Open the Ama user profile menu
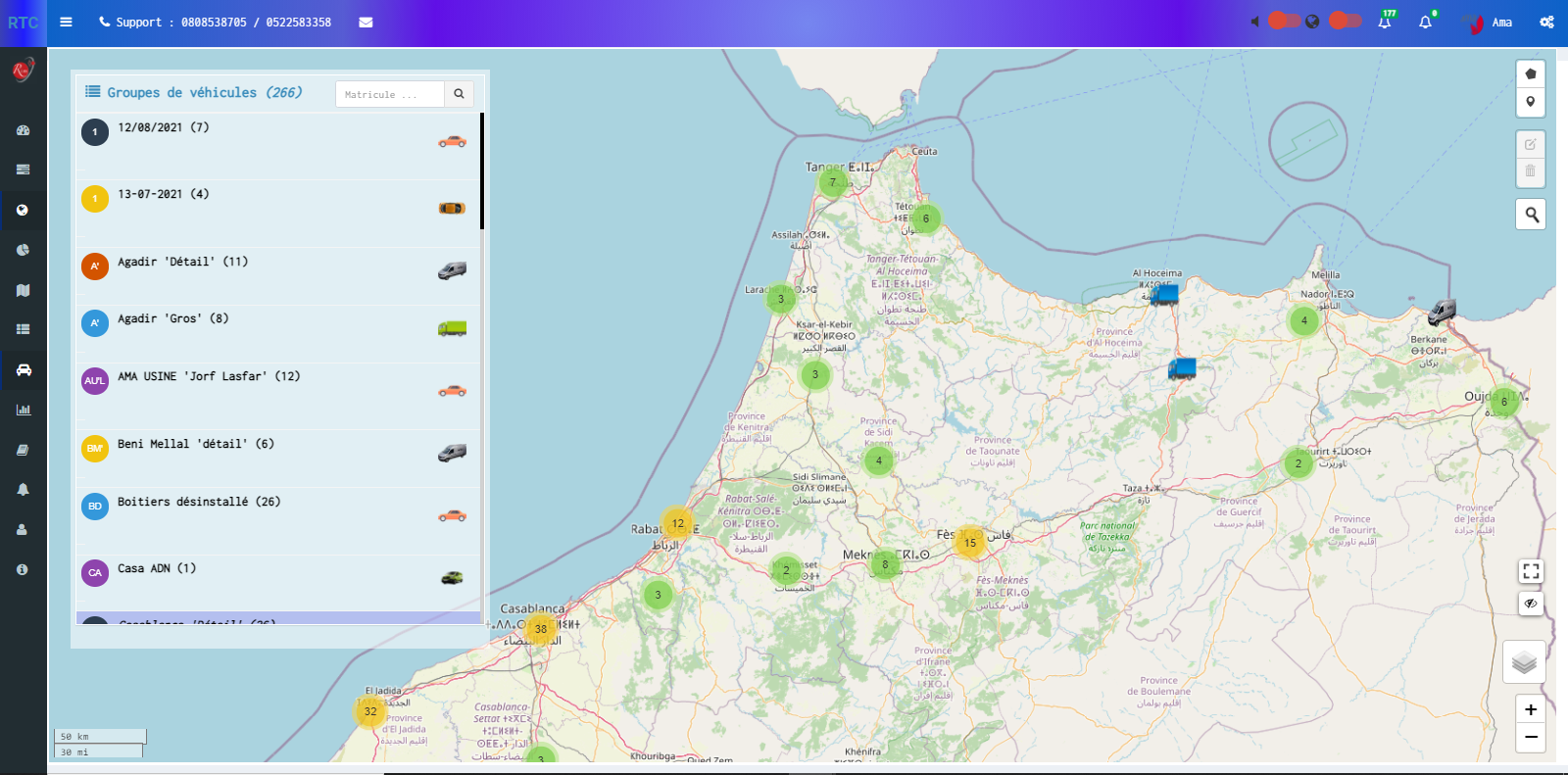The image size is (1568, 775). 1490,23
